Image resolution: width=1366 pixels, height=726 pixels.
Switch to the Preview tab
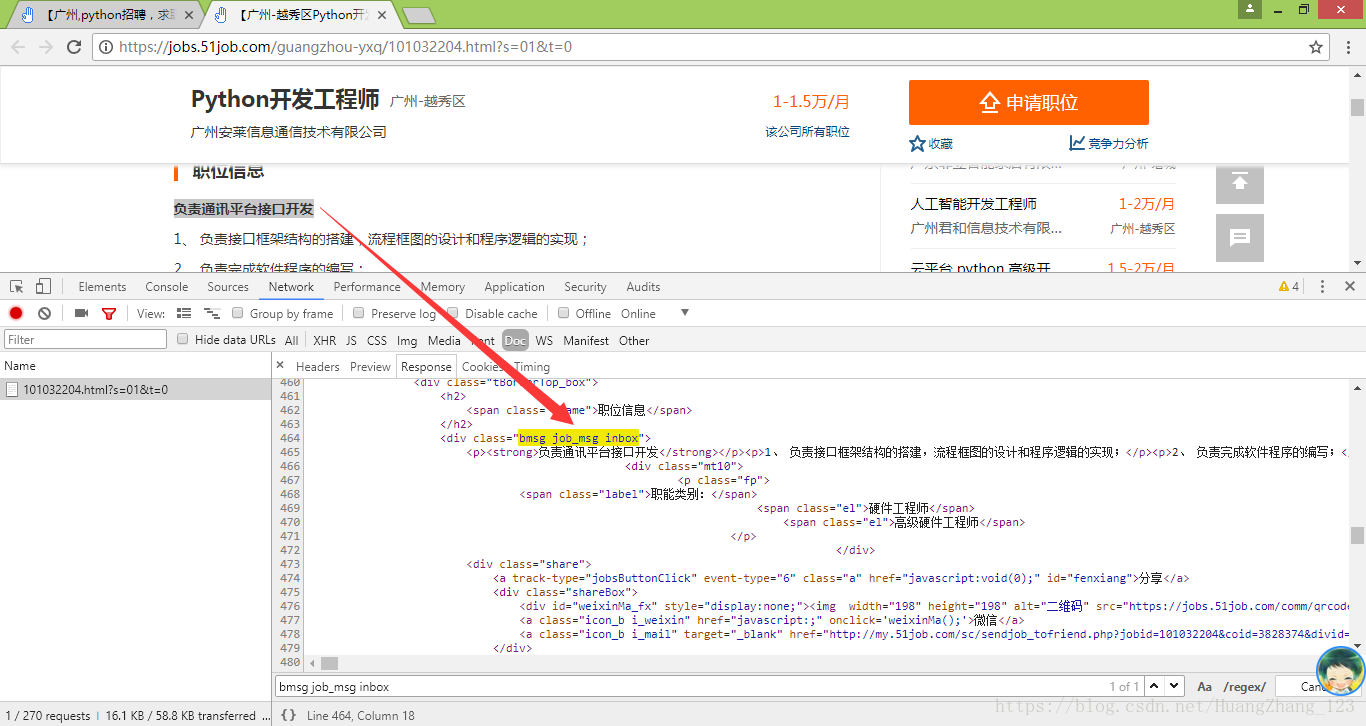(x=370, y=367)
